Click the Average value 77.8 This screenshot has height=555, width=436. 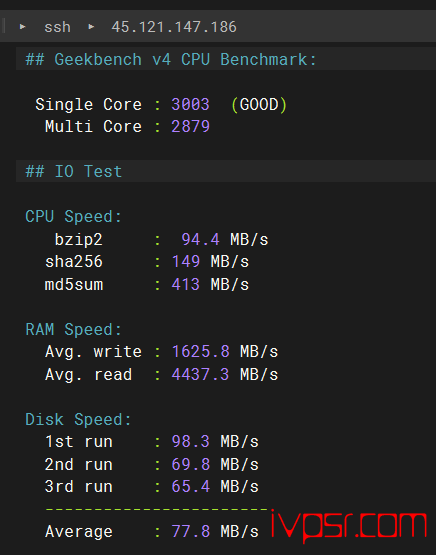point(190,532)
